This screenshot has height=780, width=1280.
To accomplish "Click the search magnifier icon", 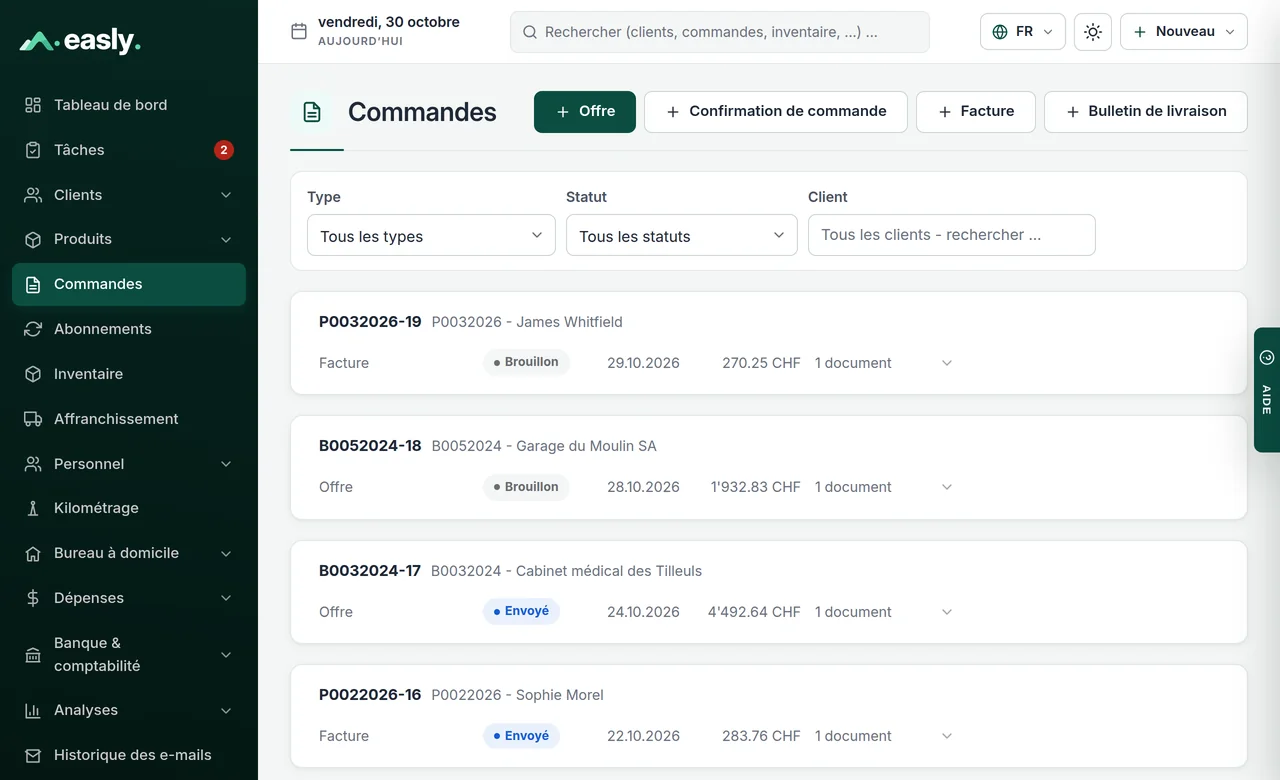I will pyautogui.click(x=530, y=32).
